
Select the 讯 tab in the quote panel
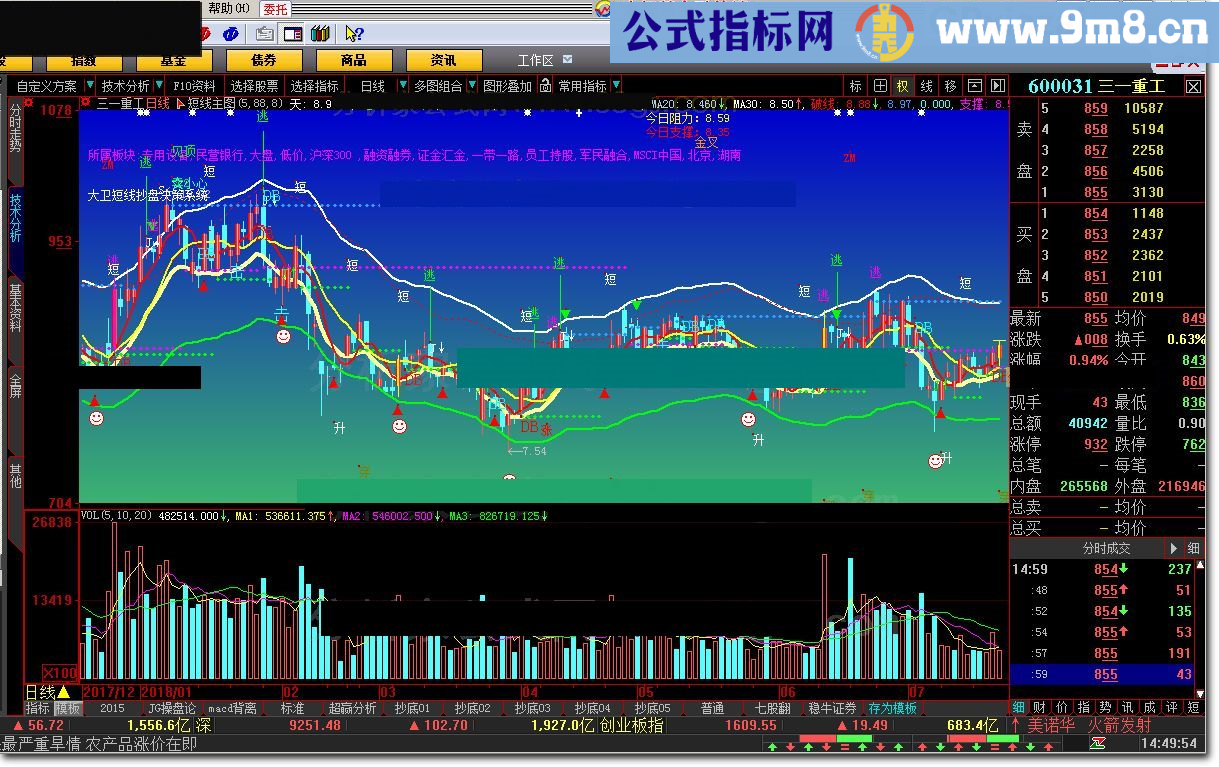(x=1127, y=707)
